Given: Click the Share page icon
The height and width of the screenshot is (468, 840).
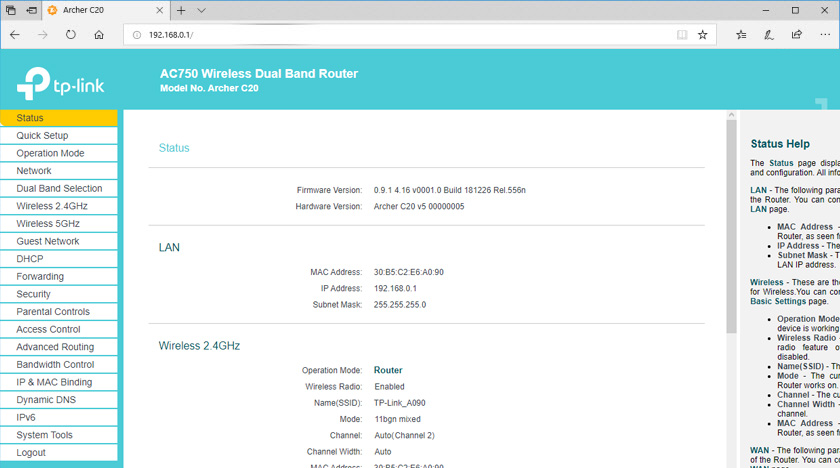Looking at the screenshot, I should (x=797, y=35).
